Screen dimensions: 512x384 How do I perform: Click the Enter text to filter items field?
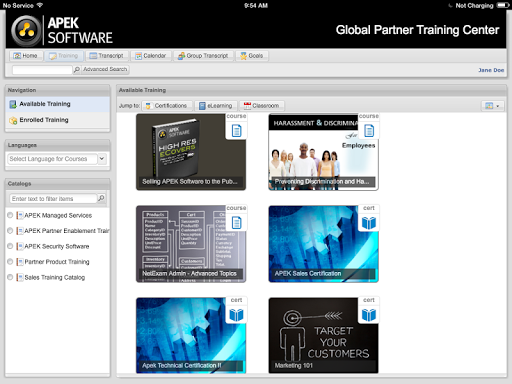53,199
